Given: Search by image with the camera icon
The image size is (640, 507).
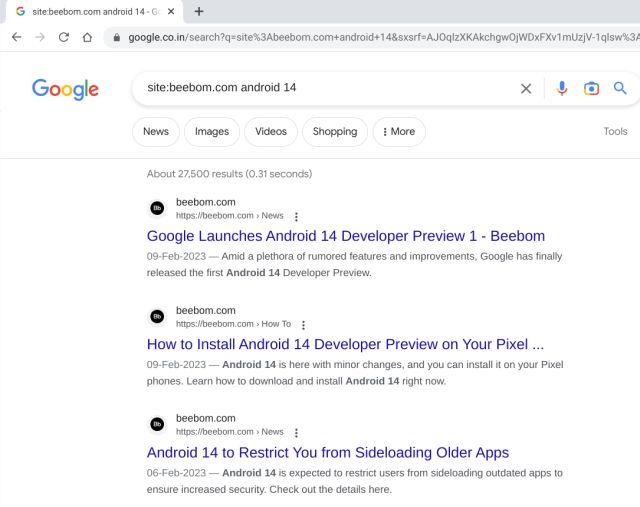Looking at the screenshot, I should (591, 88).
